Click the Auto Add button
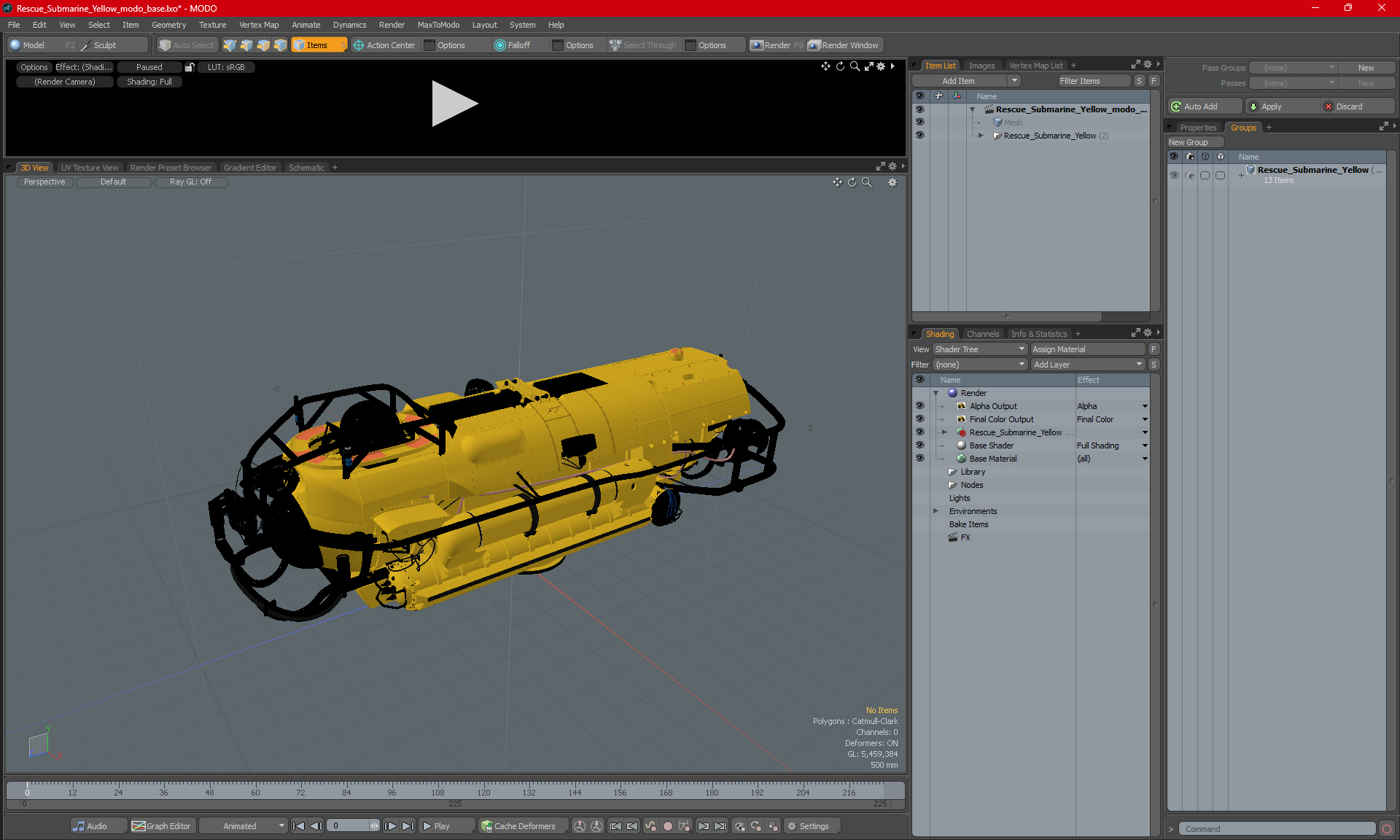Image resolution: width=1400 pixels, height=840 pixels. click(1204, 106)
